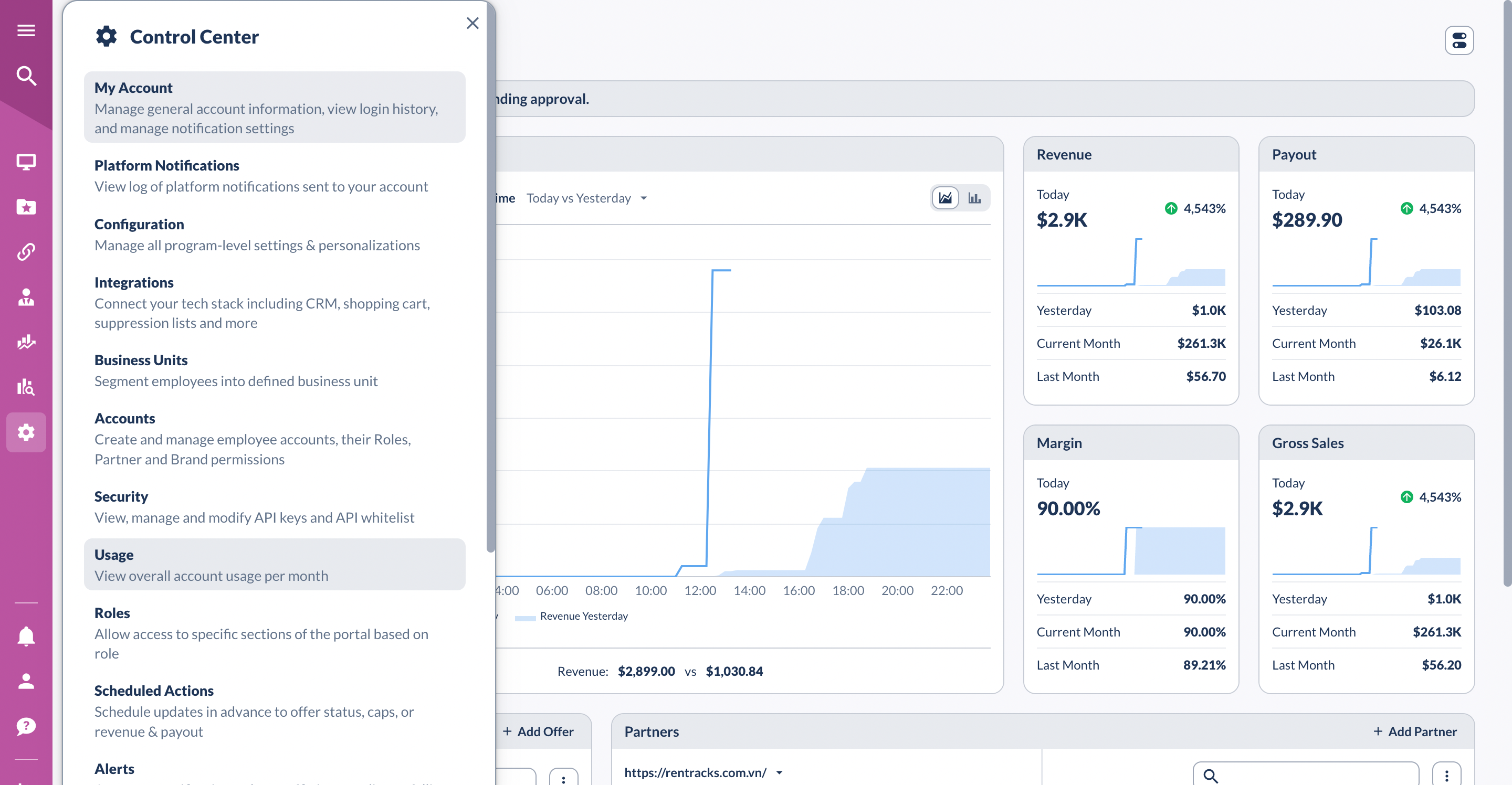
Task: Open the dashboard monitor icon
Action: pyautogui.click(x=26, y=161)
